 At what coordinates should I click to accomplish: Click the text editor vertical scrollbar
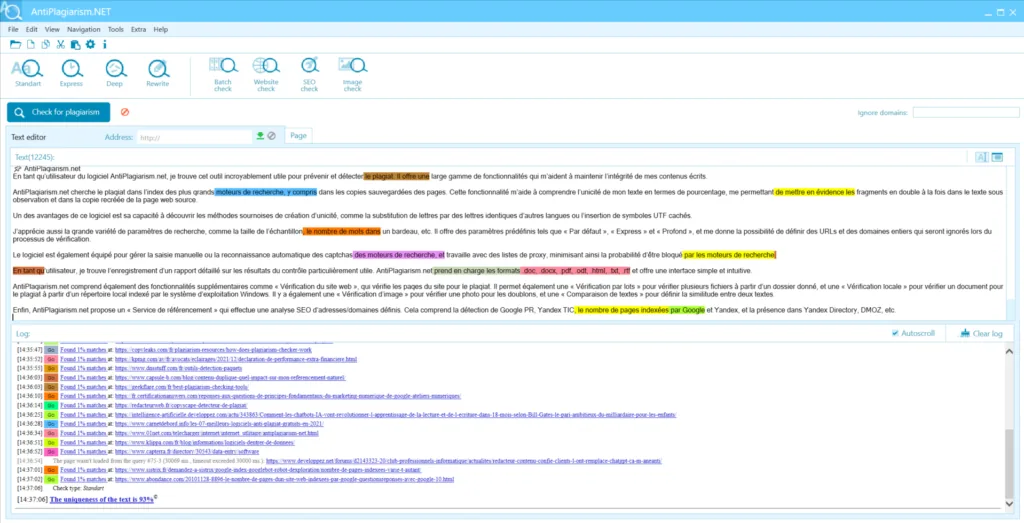[x=1011, y=242]
